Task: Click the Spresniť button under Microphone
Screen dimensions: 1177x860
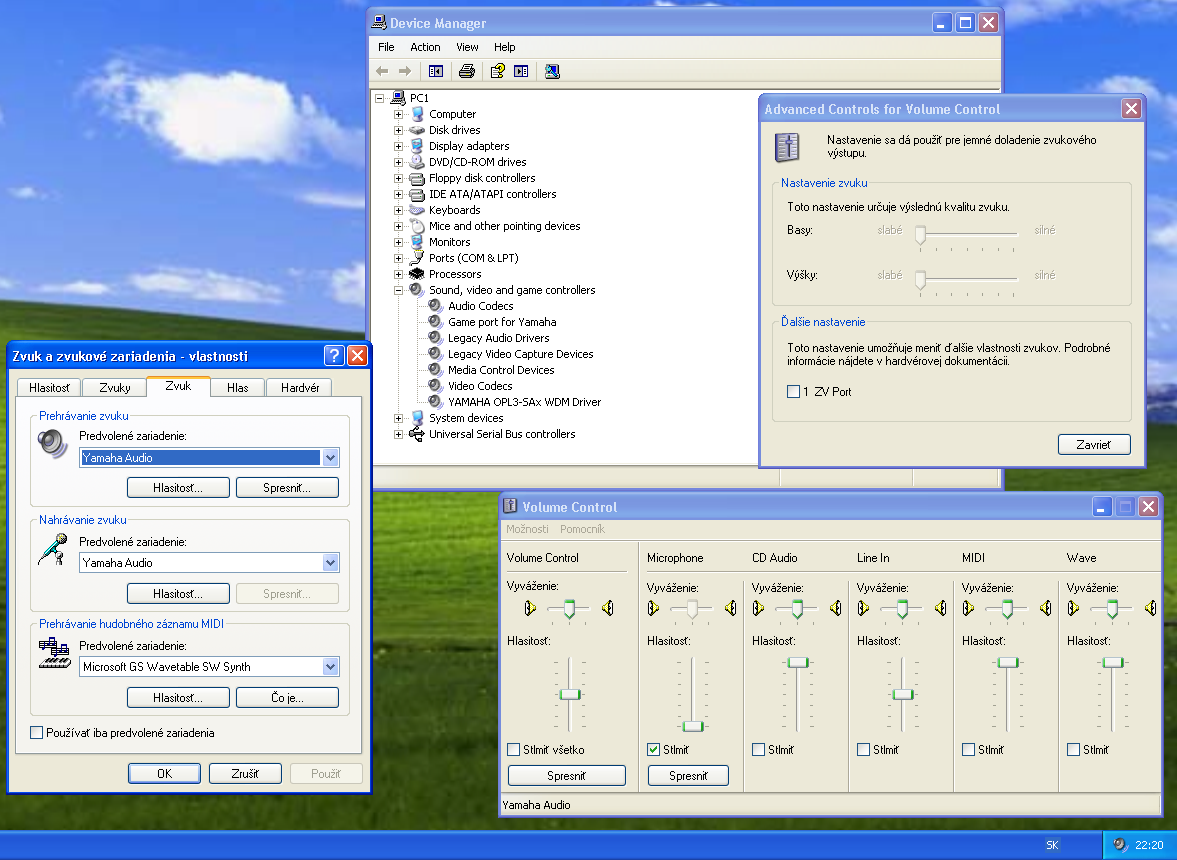Action: click(688, 776)
